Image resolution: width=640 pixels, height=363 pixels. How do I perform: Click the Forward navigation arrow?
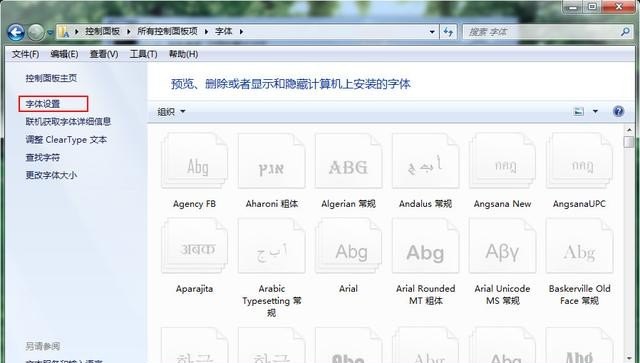(x=36, y=32)
